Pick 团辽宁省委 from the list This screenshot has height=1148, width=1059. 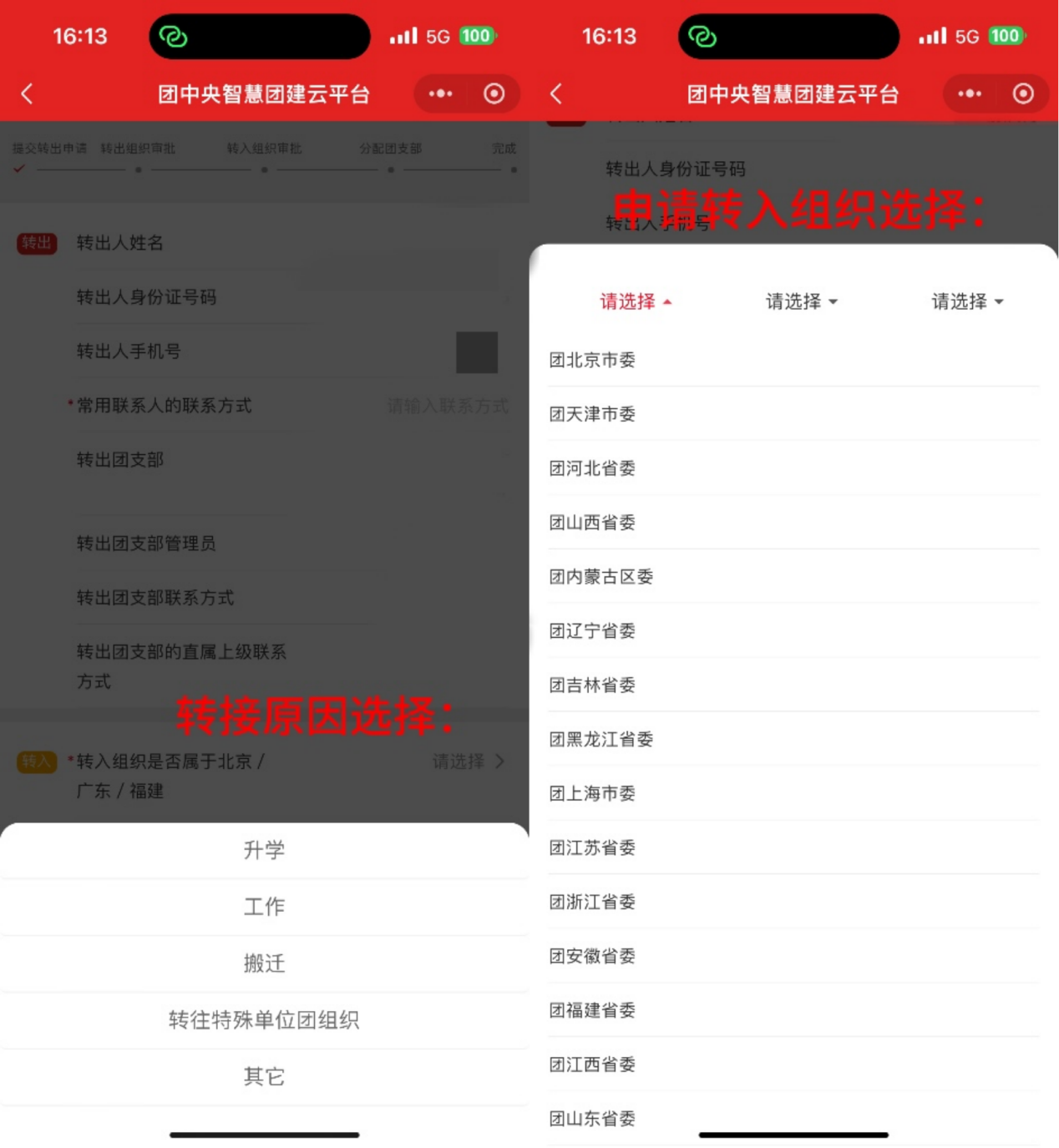pyautogui.click(x=793, y=631)
